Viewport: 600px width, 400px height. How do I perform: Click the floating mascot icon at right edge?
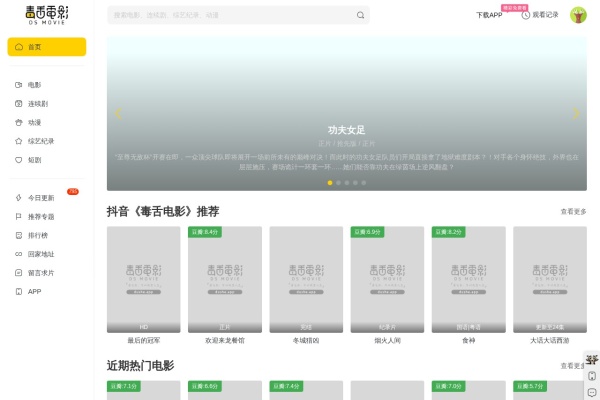pyautogui.click(x=592, y=359)
